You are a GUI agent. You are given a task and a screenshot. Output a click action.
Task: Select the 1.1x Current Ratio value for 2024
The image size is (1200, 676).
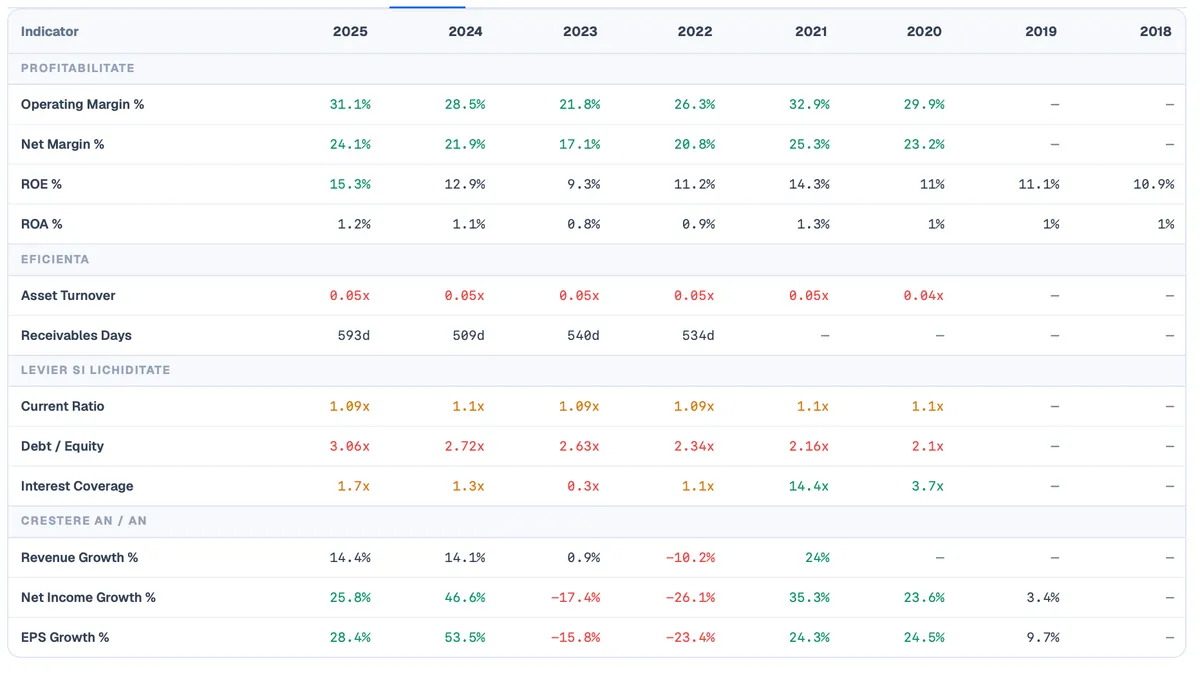[x=468, y=406]
